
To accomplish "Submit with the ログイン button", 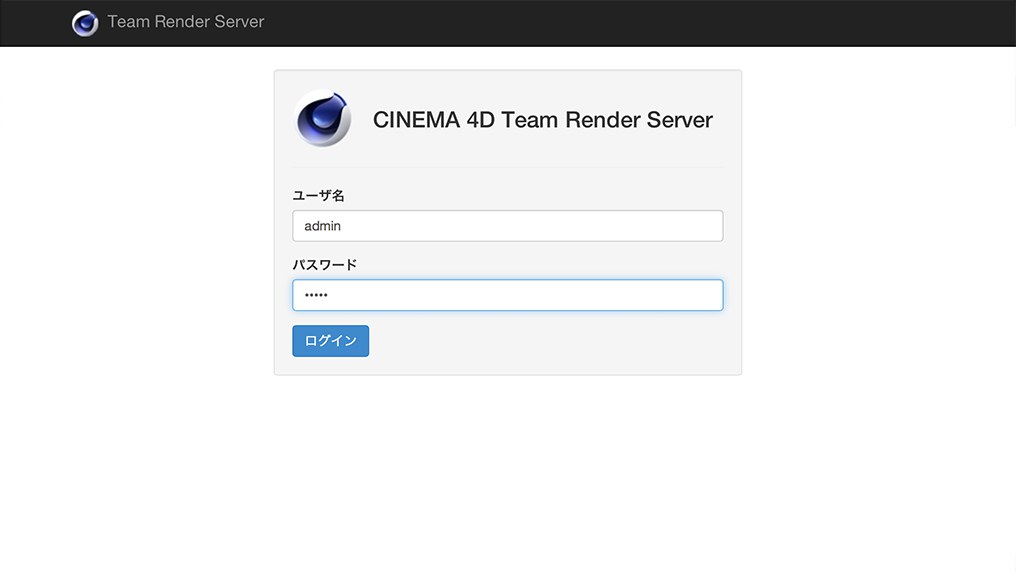I will point(330,341).
